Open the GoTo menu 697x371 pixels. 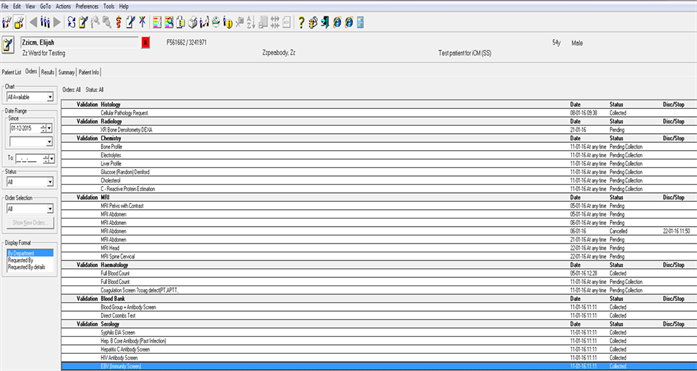(x=45, y=6)
